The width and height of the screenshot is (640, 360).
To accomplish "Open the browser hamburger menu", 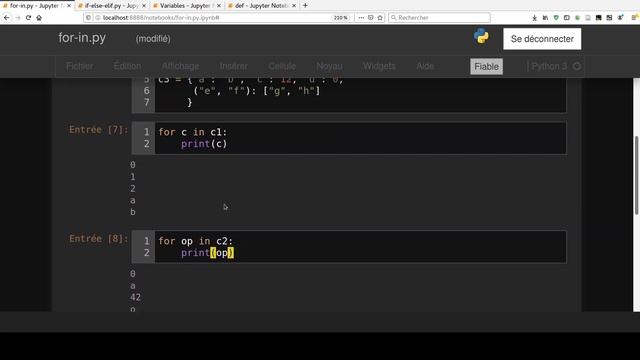I will click(x=635, y=18).
